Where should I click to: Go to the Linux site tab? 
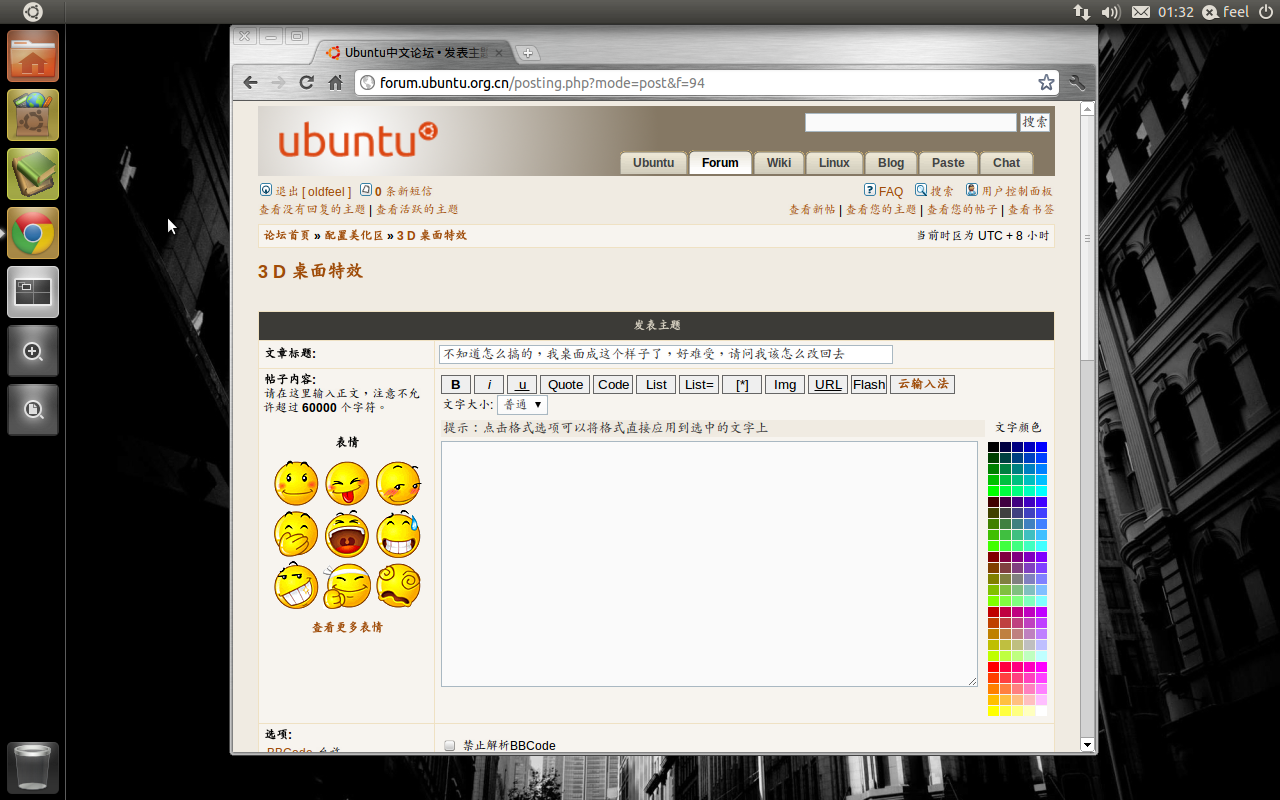[834, 163]
